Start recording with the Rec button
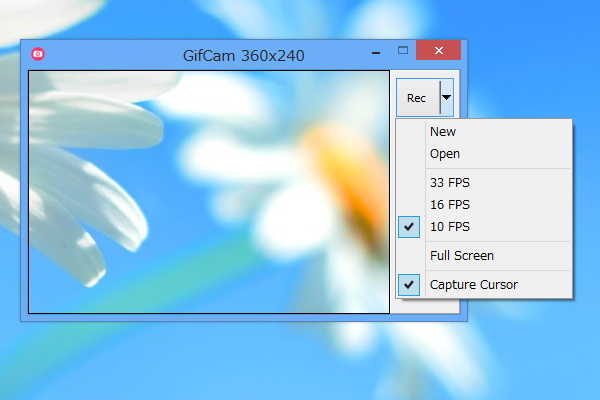The width and height of the screenshot is (600, 400). 418,98
